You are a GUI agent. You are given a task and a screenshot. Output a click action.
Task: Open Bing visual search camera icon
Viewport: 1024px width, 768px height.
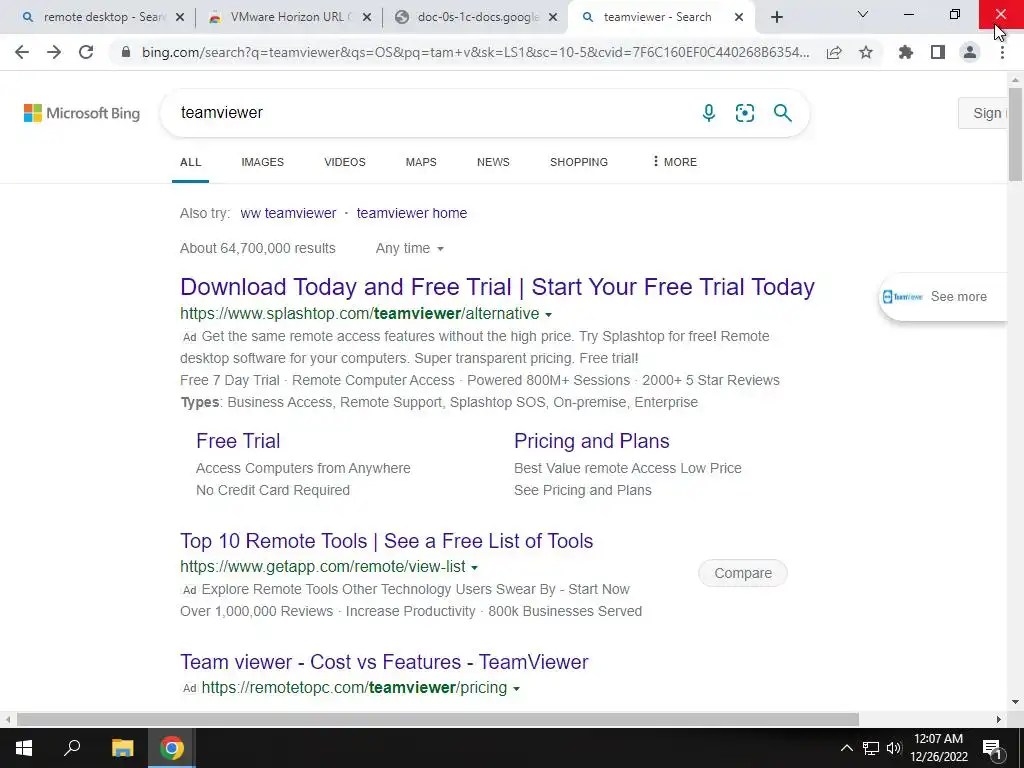744,113
